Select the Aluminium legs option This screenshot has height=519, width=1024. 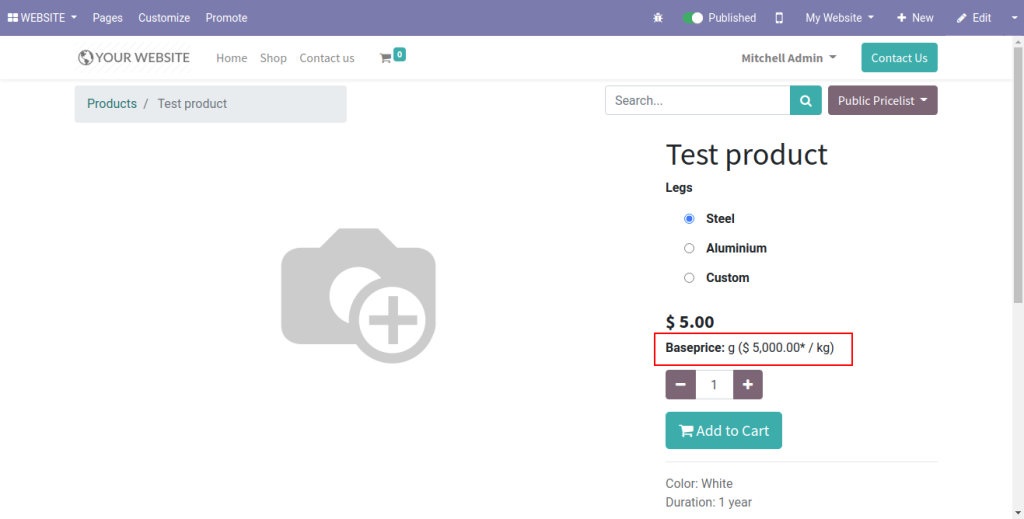click(x=689, y=248)
